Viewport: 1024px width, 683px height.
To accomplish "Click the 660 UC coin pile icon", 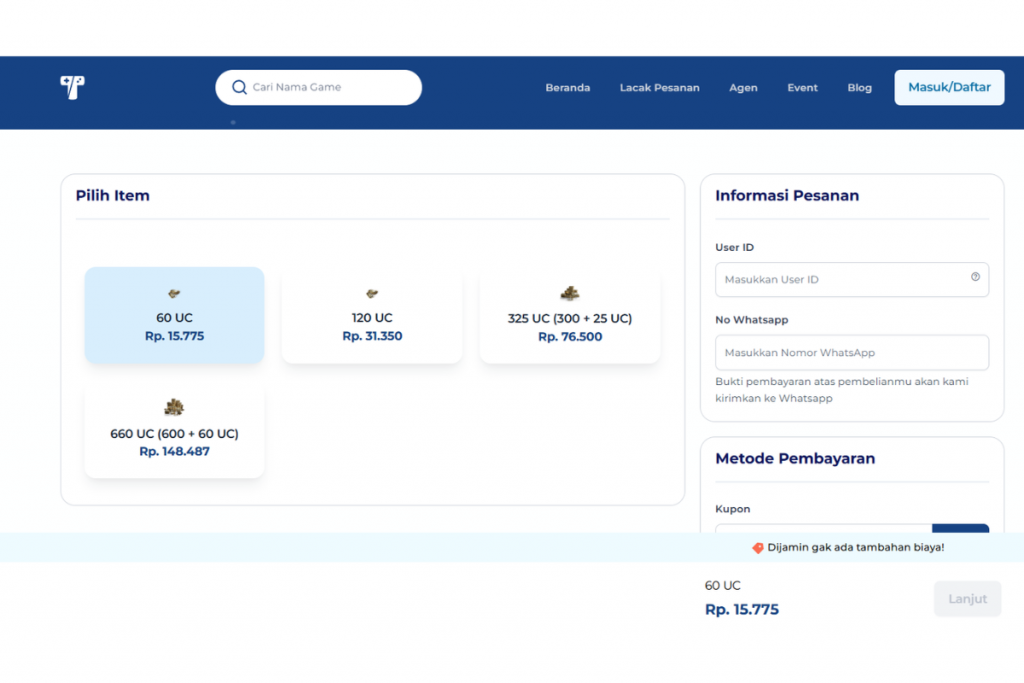I will 174,407.
